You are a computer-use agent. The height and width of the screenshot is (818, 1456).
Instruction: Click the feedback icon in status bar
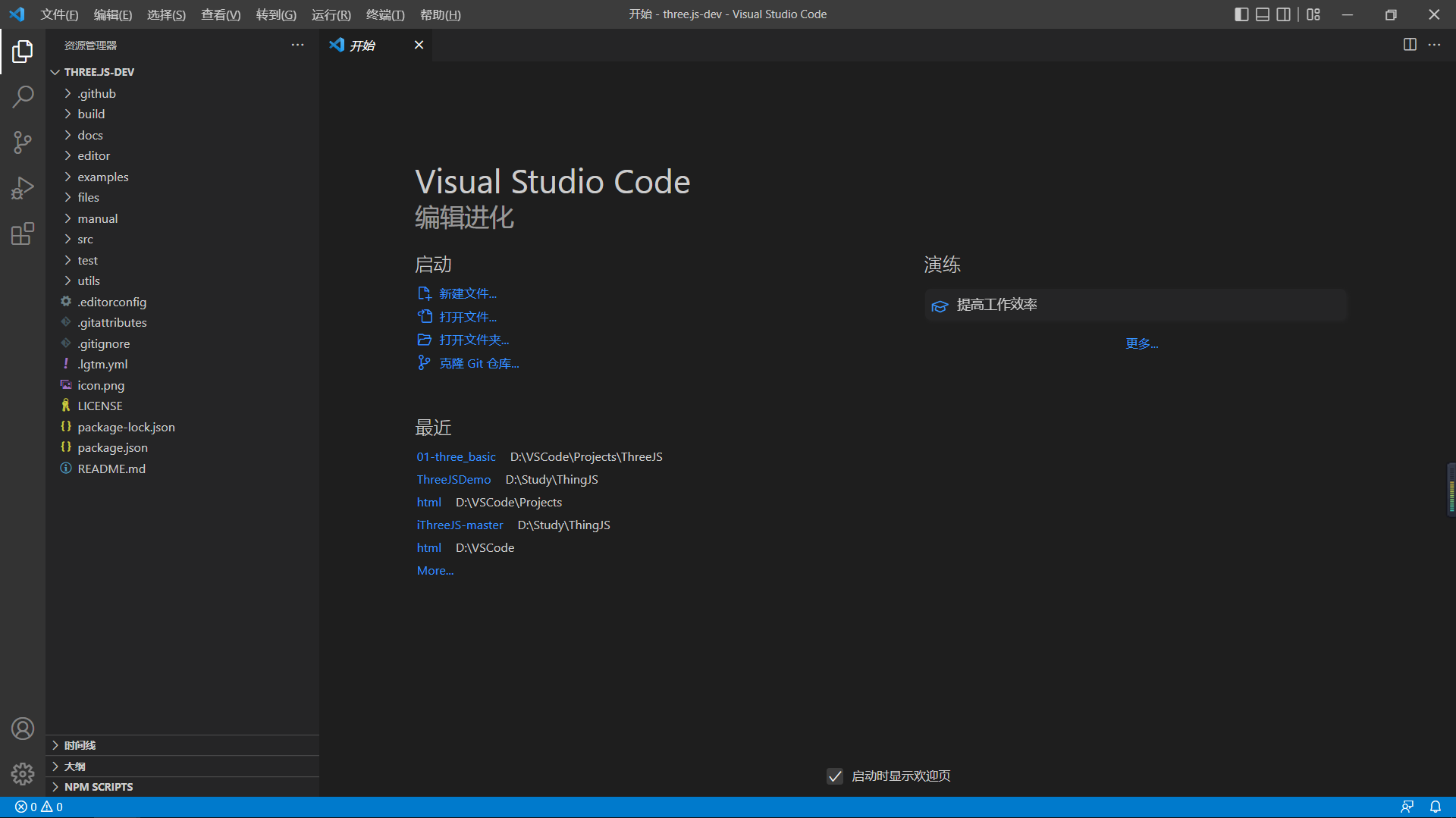(1407, 807)
